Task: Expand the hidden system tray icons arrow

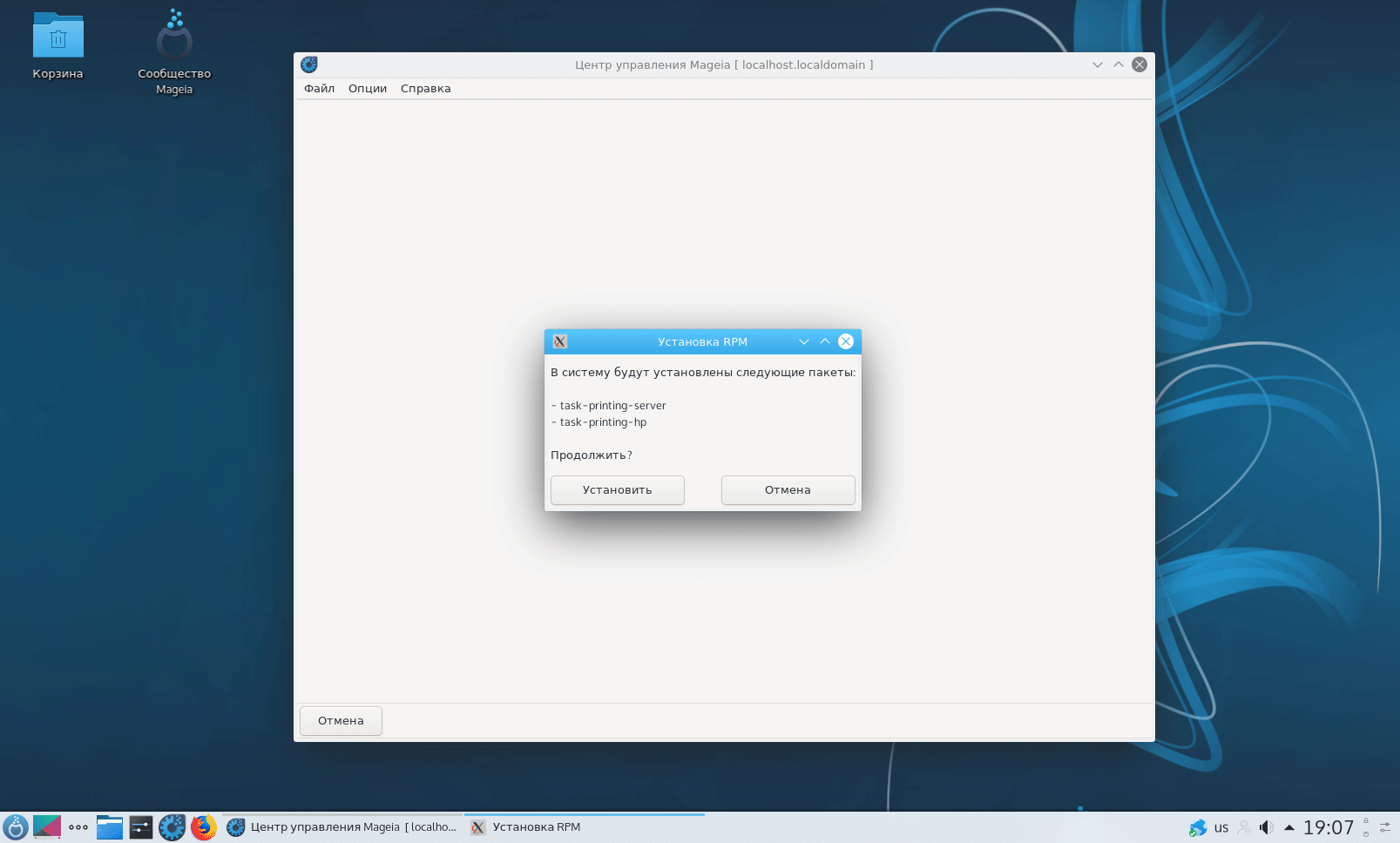Action: point(1289,827)
